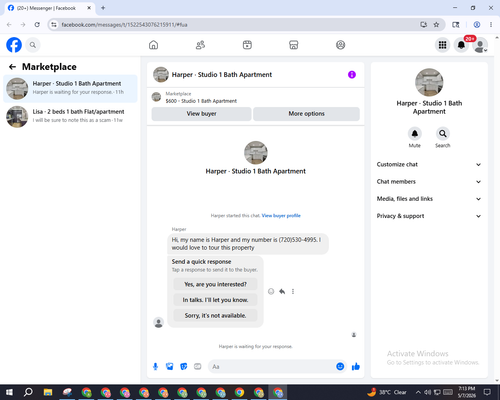Screen dimensions: 500x400
Task: Click the browser reload button
Action: (37, 25)
